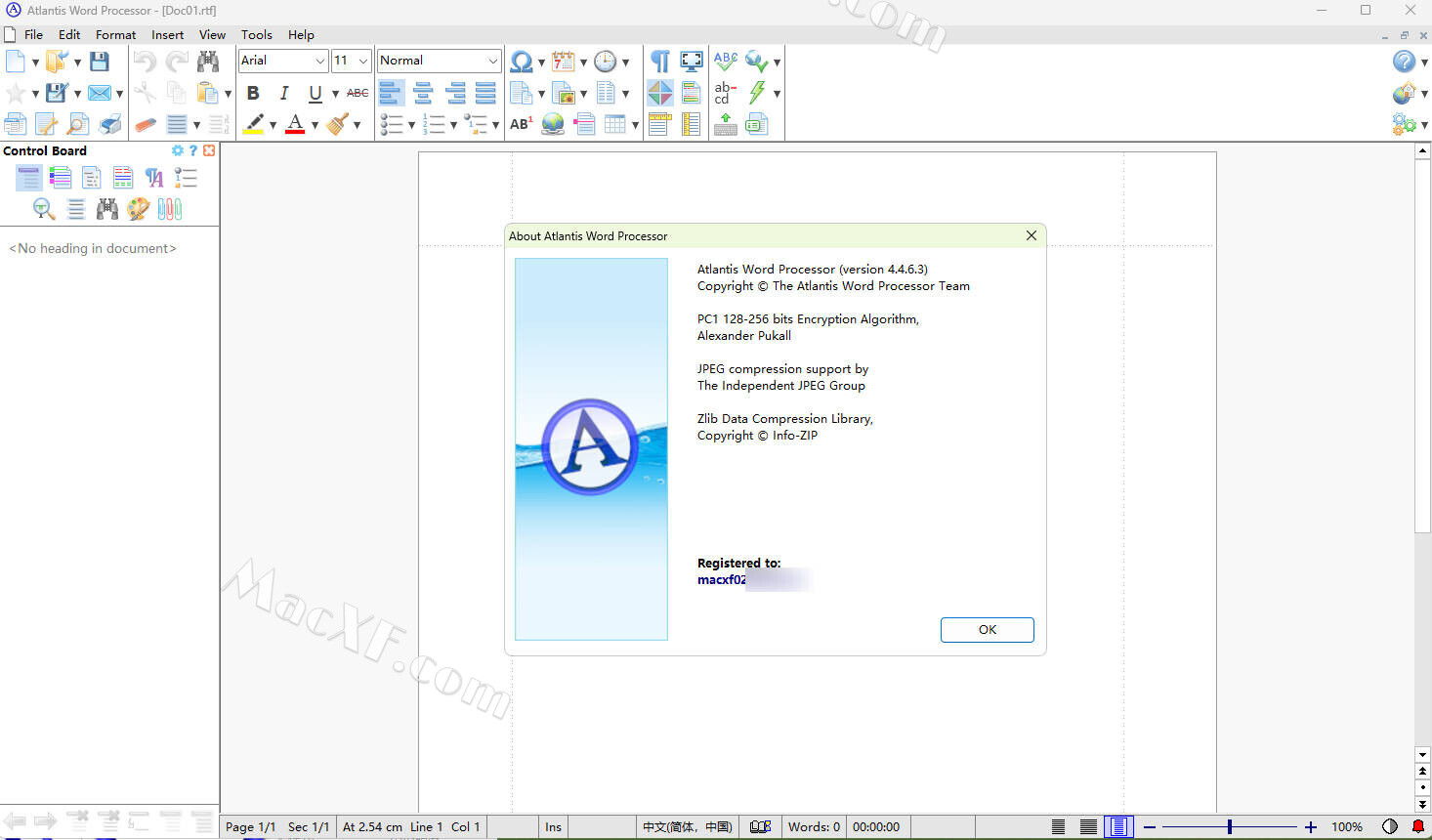Toggle the pilcrow show special symbols button
The width and height of the screenshot is (1432, 840).
click(x=660, y=62)
